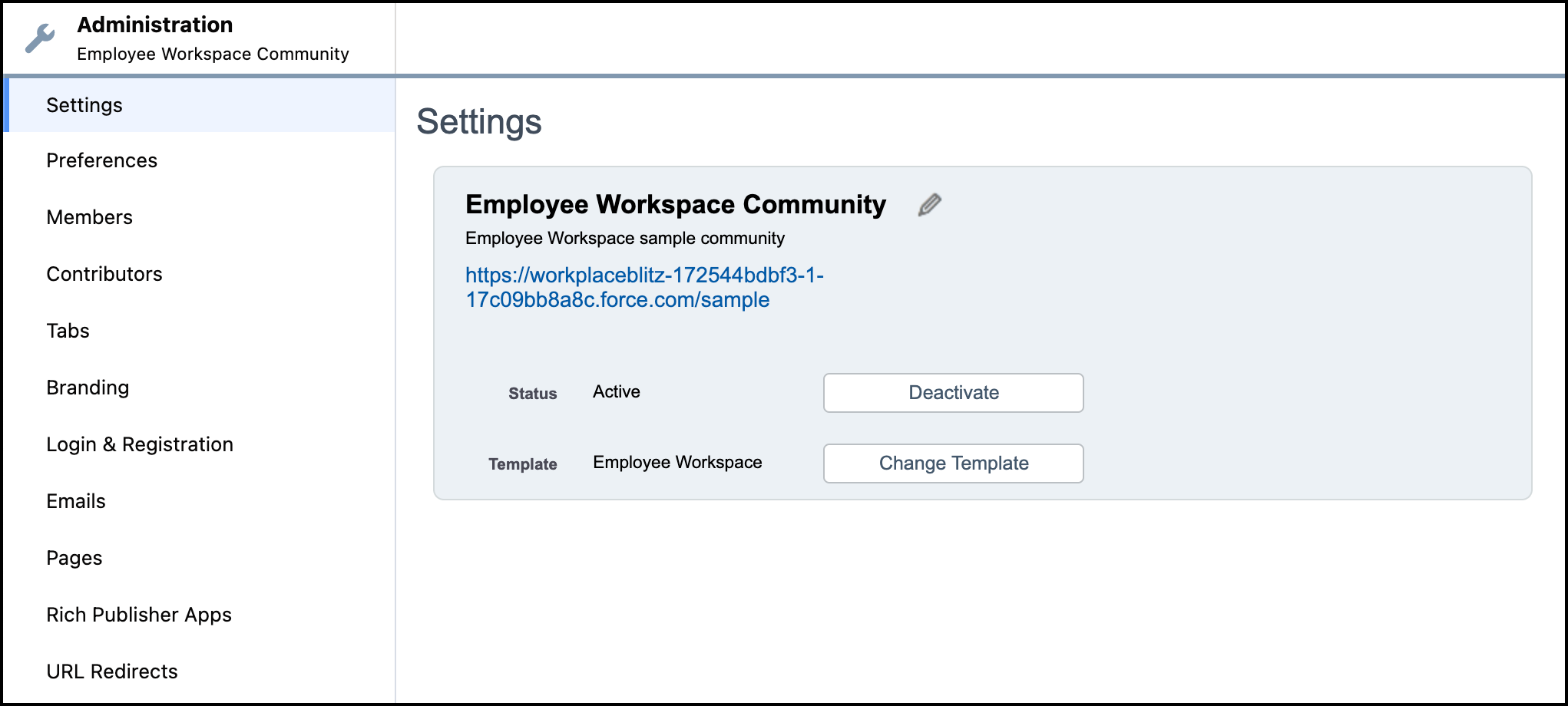Click the Change Template button
Viewport: 1568px width, 706px height.
(953, 464)
